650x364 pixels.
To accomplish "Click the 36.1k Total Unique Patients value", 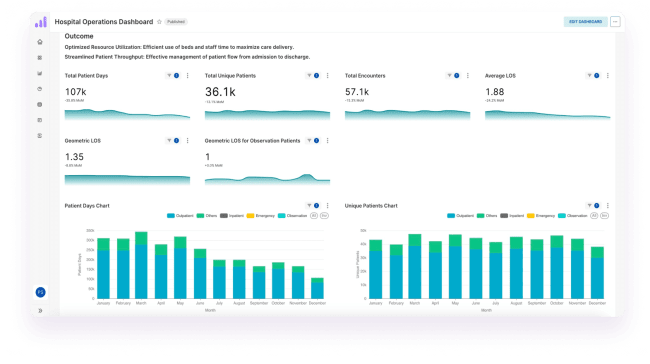I will pos(220,92).
